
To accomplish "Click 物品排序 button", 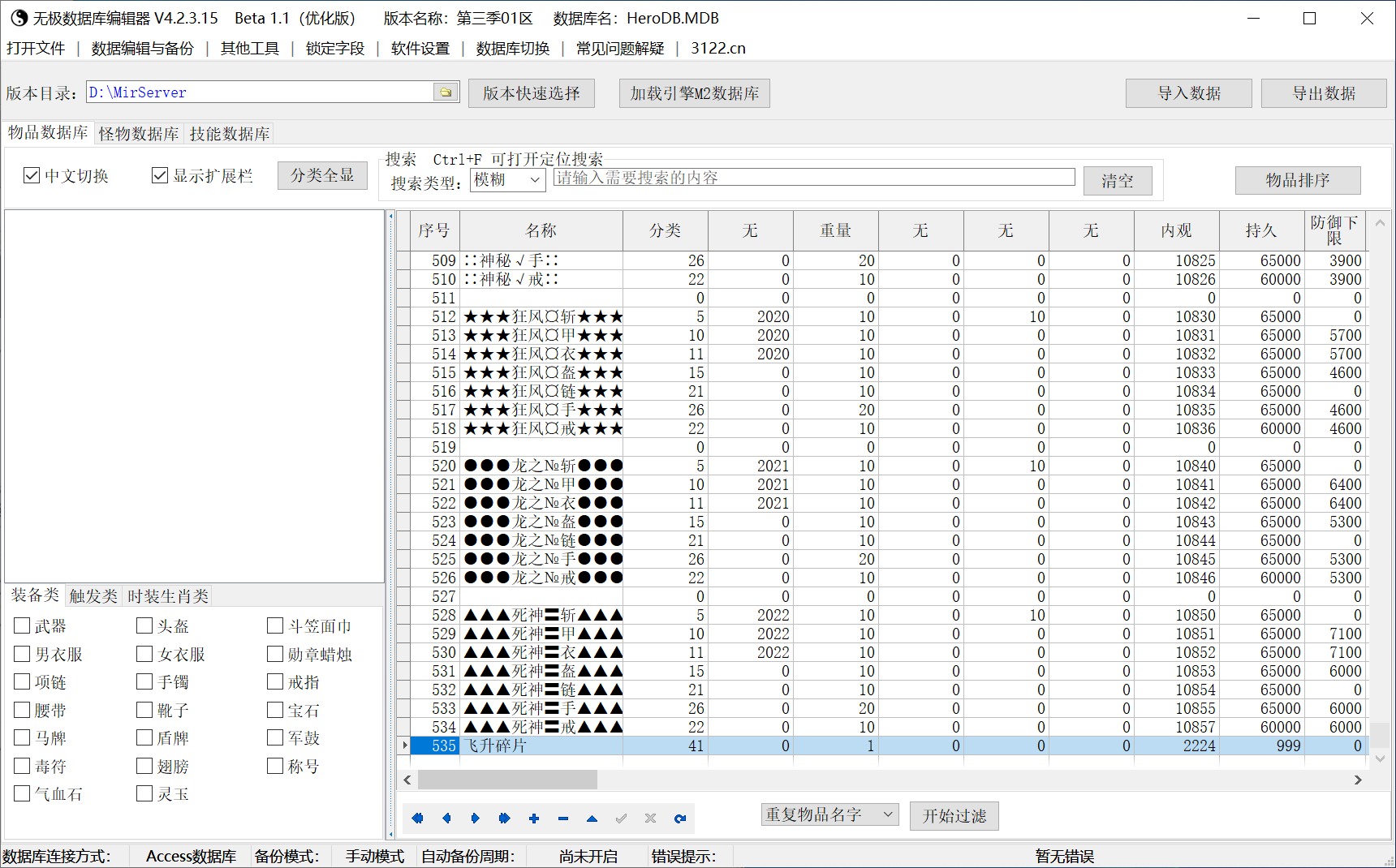I will (x=1298, y=180).
